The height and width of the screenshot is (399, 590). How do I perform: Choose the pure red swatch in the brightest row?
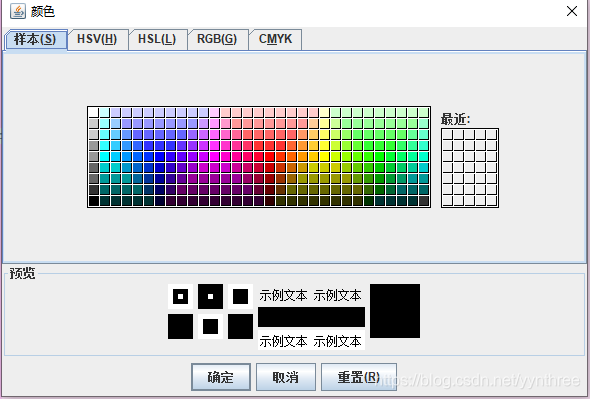coord(270,156)
